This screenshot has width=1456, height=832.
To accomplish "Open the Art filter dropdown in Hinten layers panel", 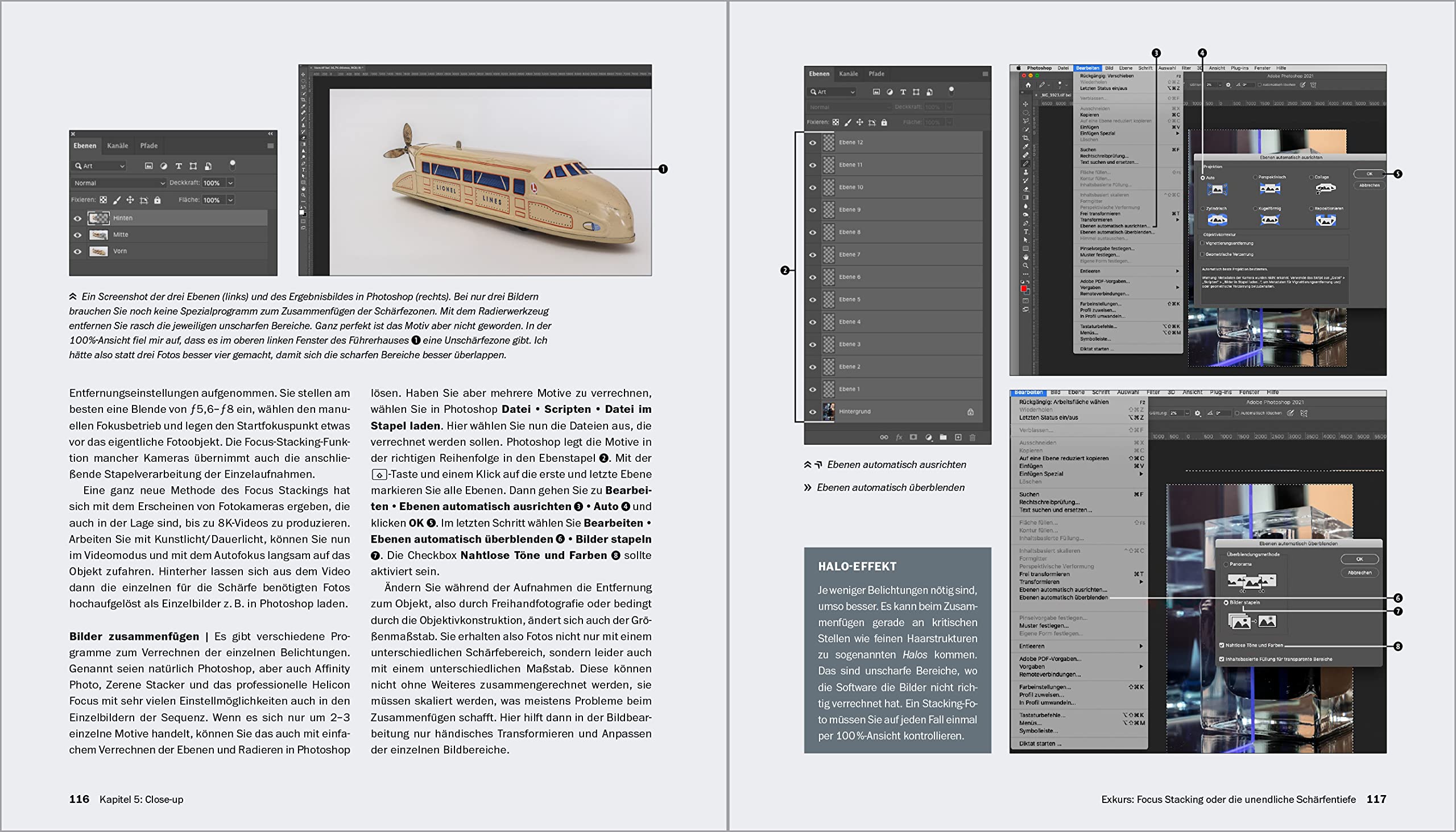I will [100, 165].
